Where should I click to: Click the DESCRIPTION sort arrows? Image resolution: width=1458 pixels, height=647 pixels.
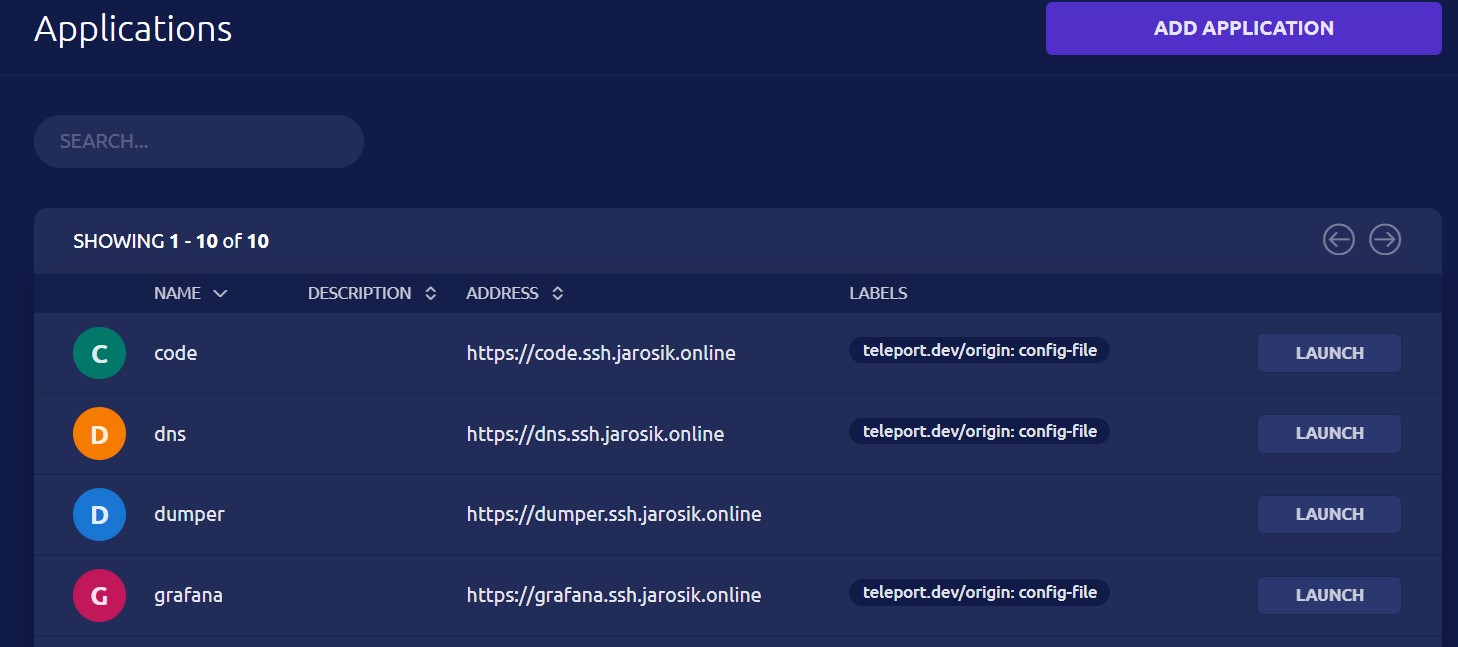tap(430, 293)
